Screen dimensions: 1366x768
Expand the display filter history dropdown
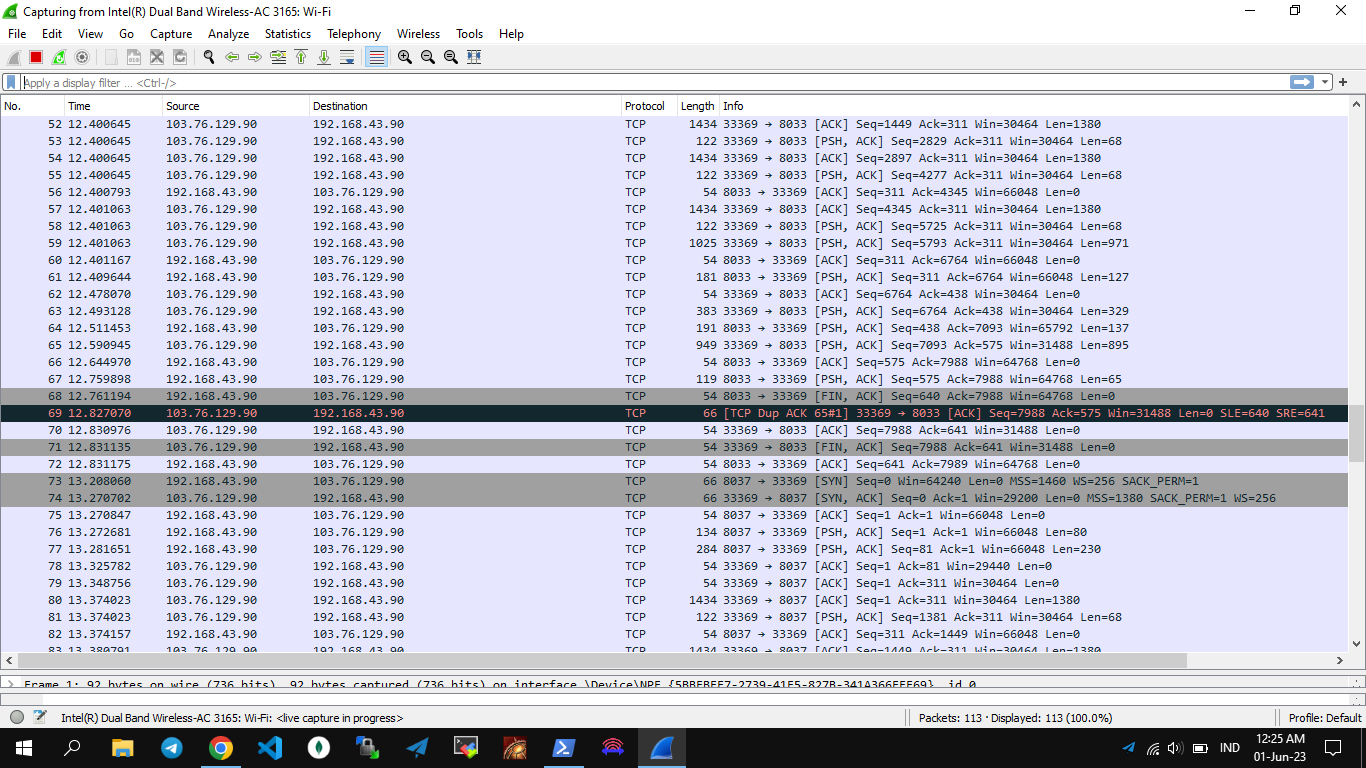[1326, 83]
